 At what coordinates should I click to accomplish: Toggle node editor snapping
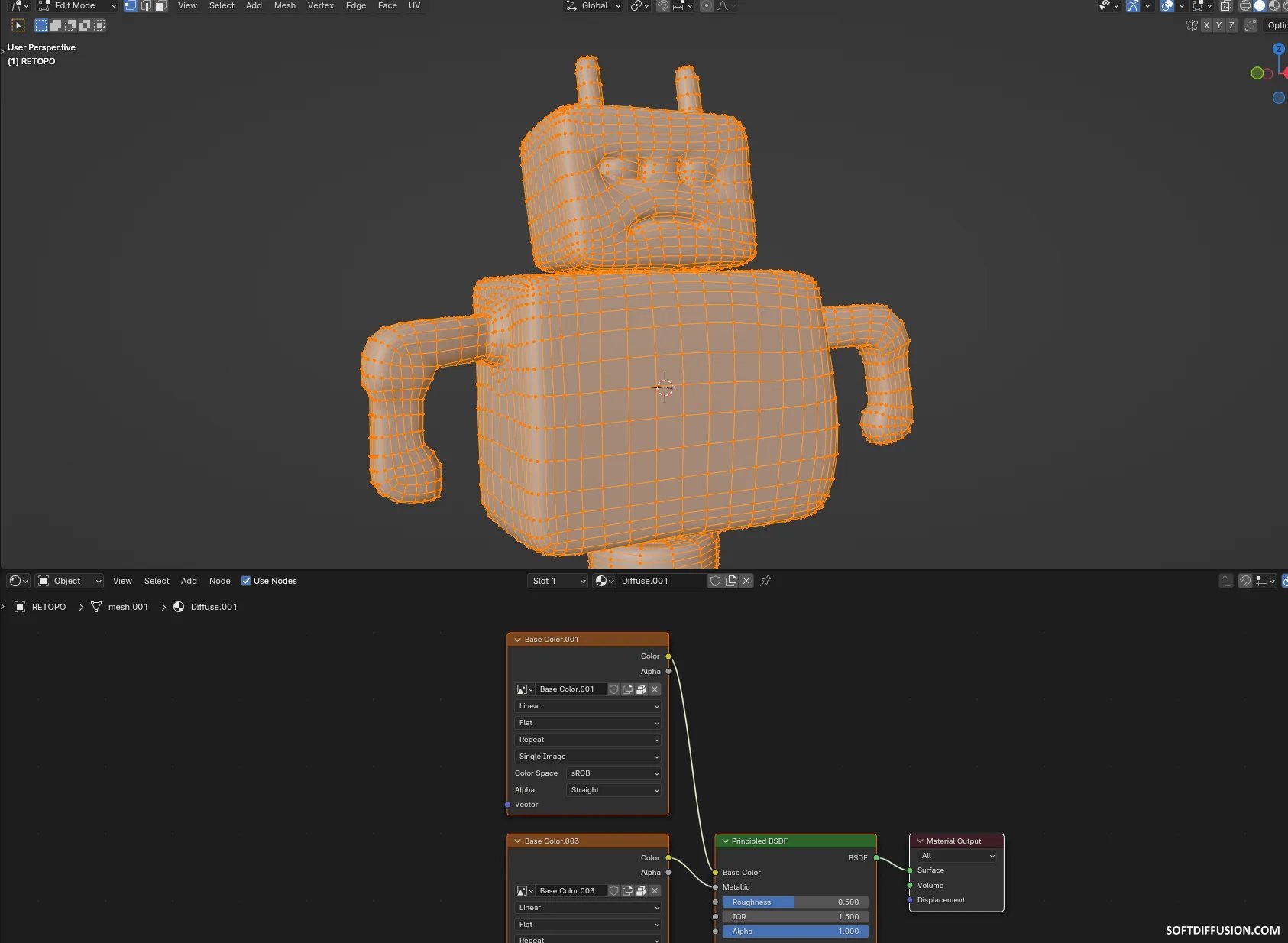pyautogui.click(x=1245, y=581)
